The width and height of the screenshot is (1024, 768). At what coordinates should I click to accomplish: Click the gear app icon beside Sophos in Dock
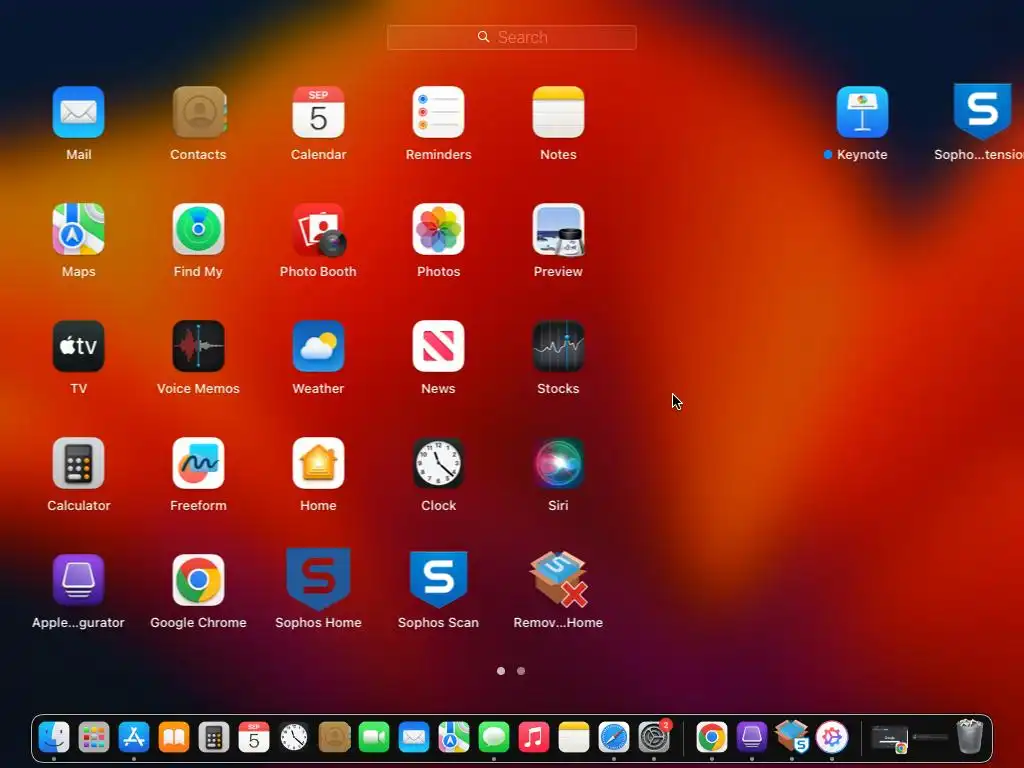[x=832, y=738]
